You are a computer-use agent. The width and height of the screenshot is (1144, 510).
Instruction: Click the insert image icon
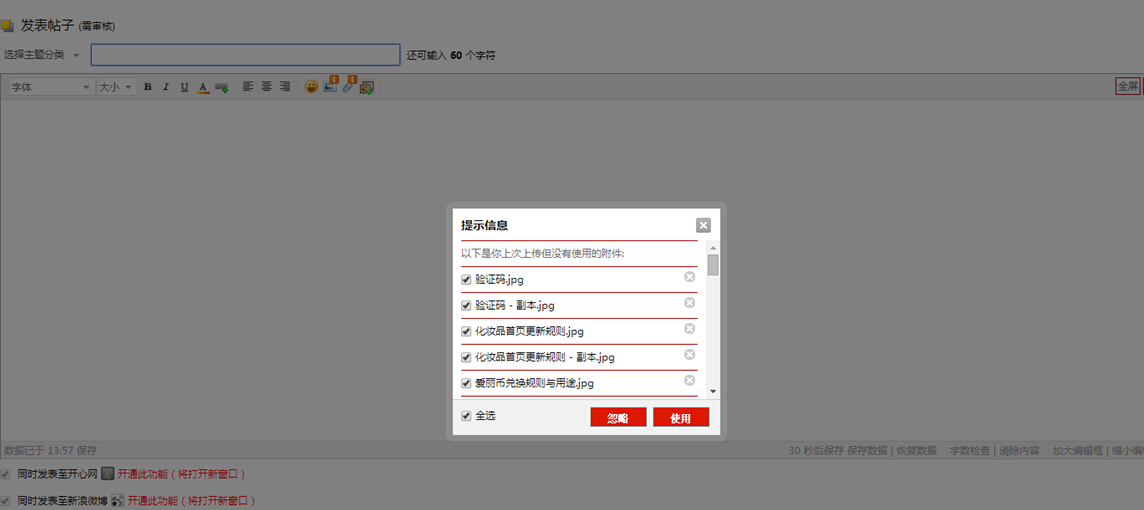click(x=331, y=85)
